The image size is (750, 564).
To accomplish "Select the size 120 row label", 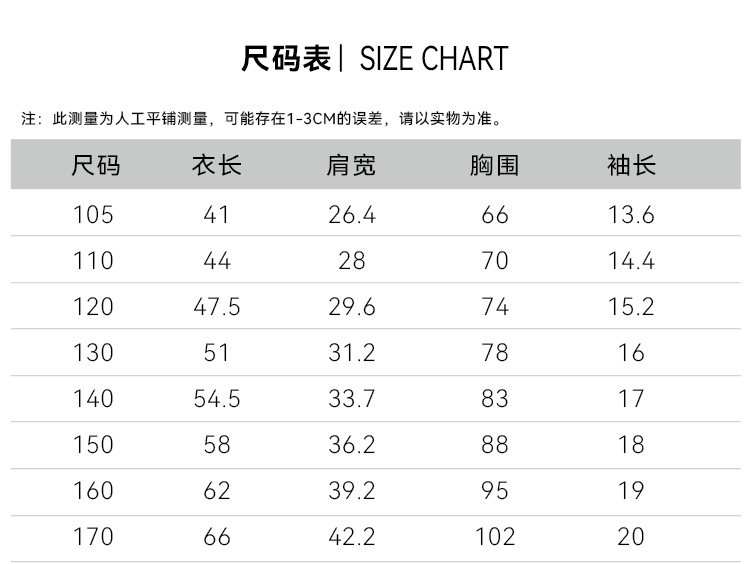I will click(94, 307).
